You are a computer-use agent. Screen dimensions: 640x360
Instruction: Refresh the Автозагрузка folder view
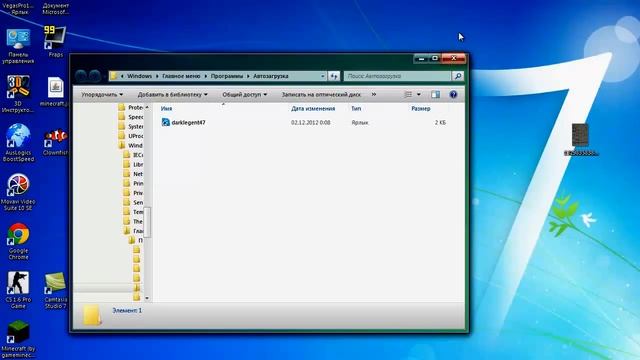(x=334, y=76)
